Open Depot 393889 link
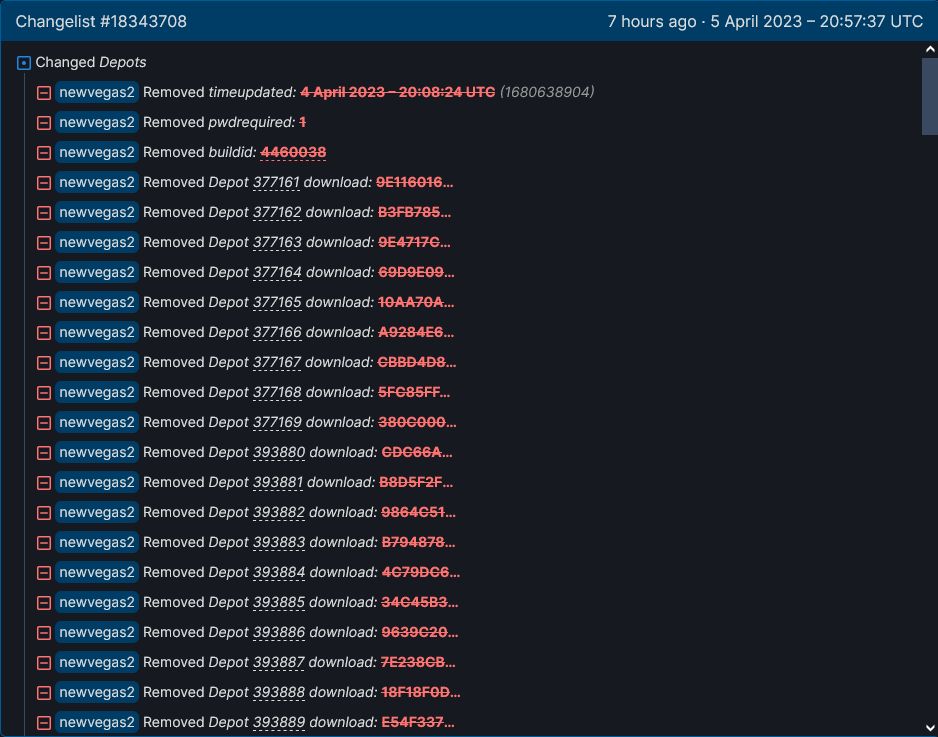The height and width of the screenshot is (737, 938). point(279,722)
